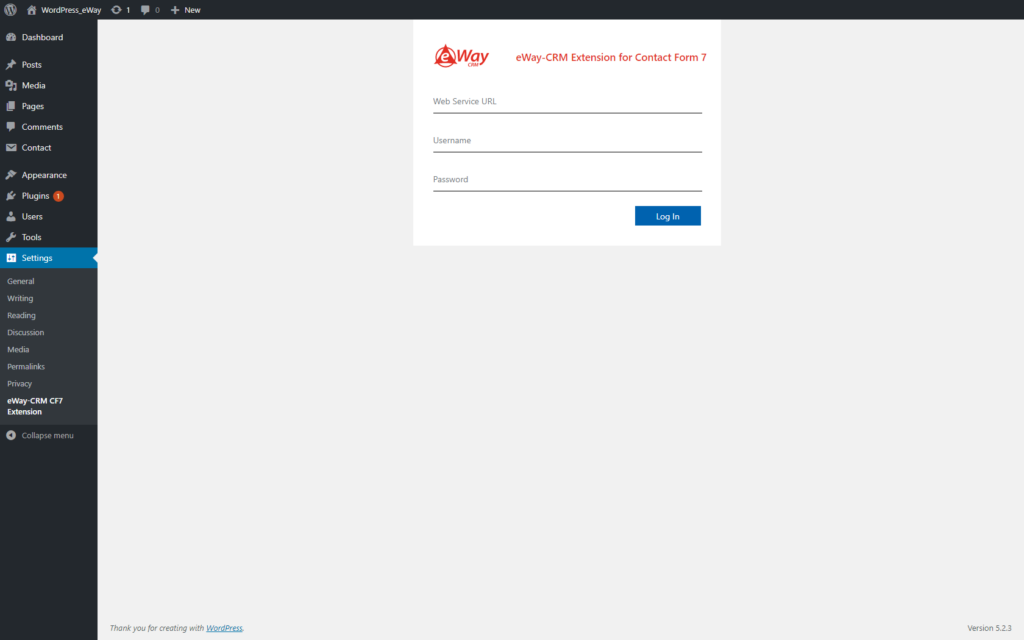Click the Tools wrench icon
Screen dimensions: 1024x640
[x=11, y=237]
